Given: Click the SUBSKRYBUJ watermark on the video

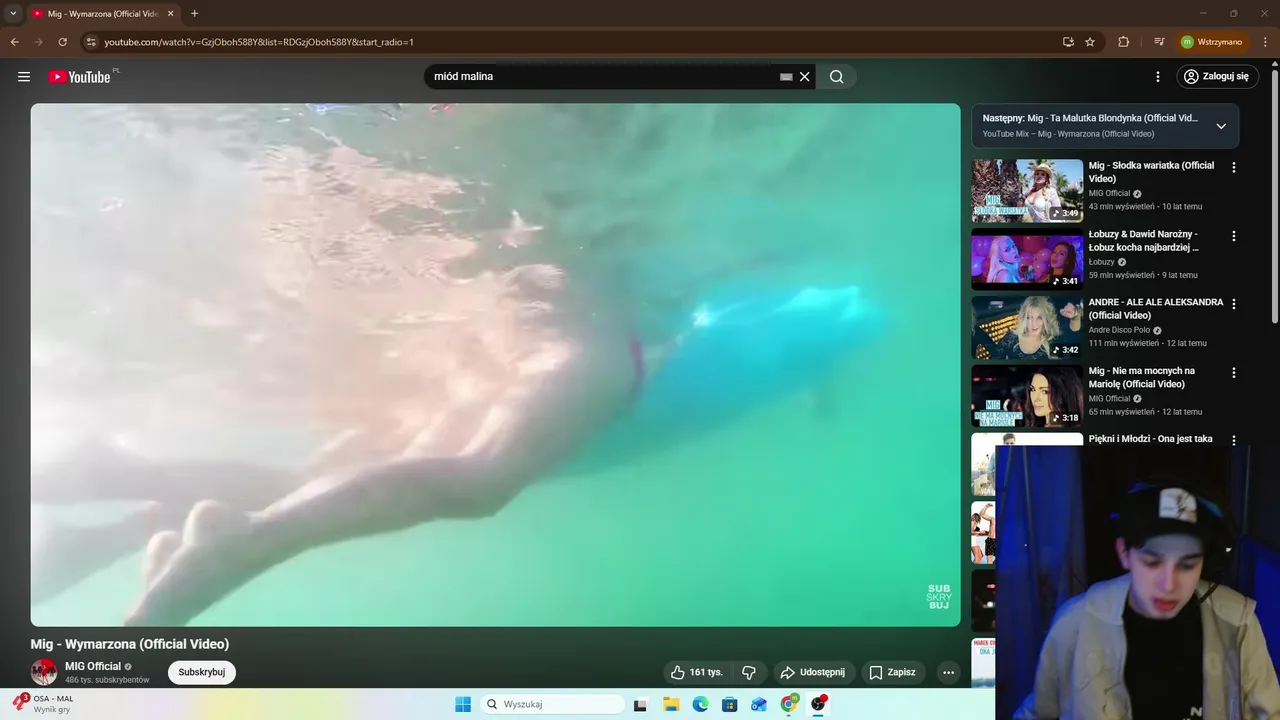Looking at the screenshot, I should pos(939,597).
